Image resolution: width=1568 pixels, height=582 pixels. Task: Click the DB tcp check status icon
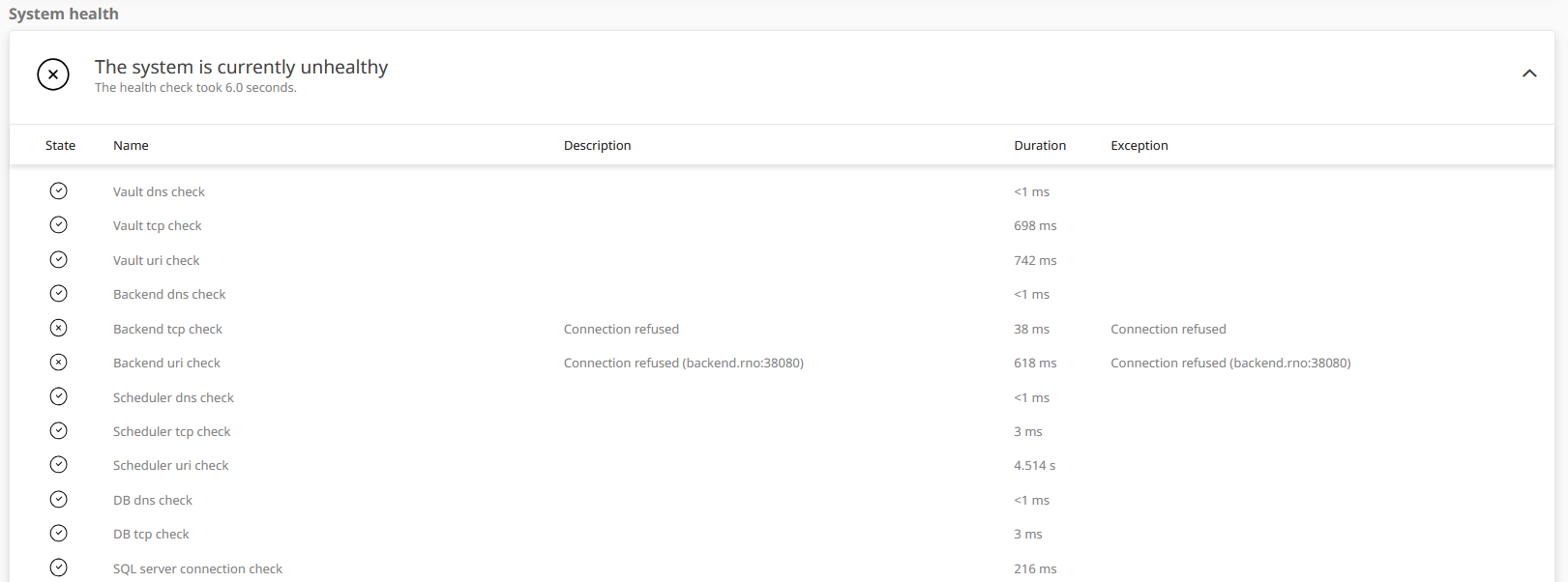point(59,534)
